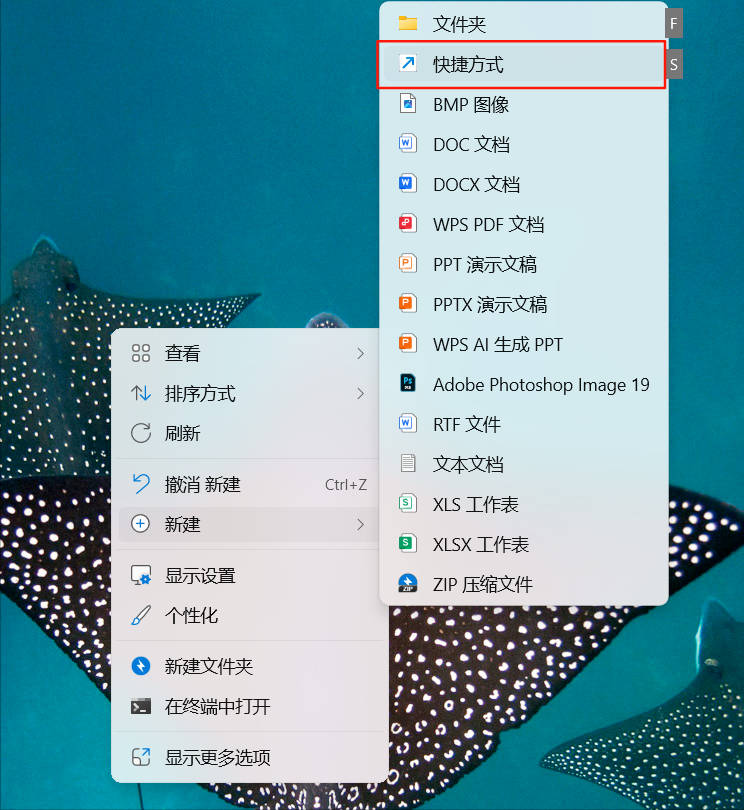Click the green XLSX 工作表 icon
This screenshot has height=810, width=744.
(x=407, y=543)
